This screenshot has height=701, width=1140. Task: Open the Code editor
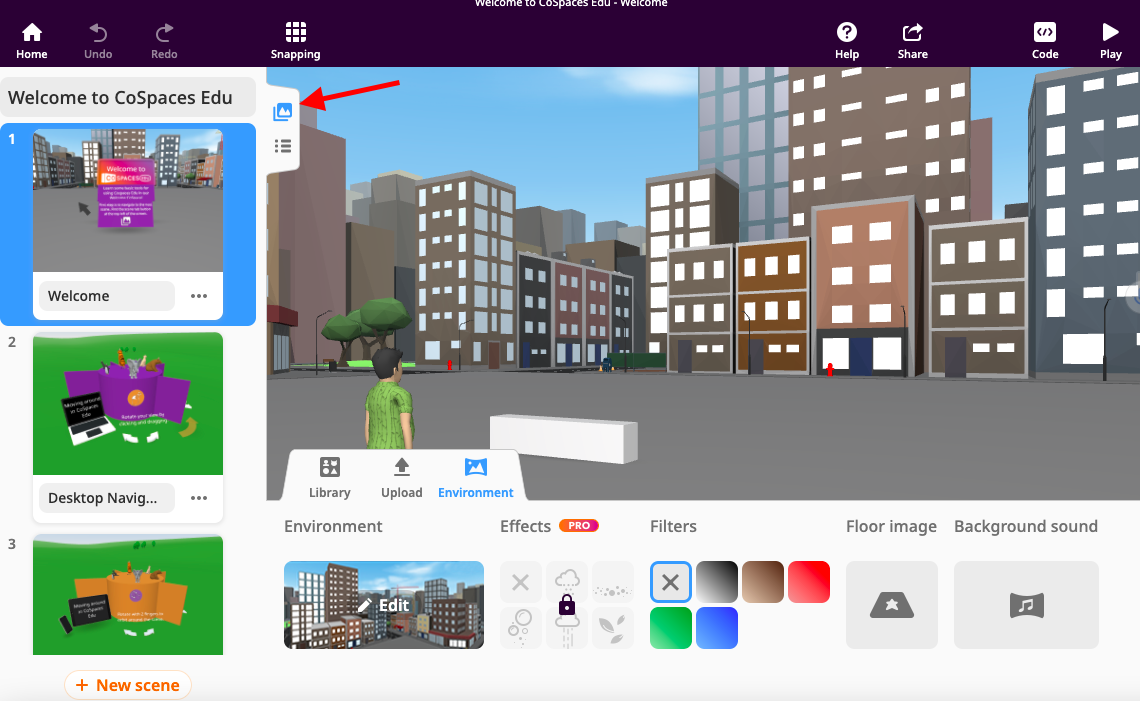[1045, 41]
